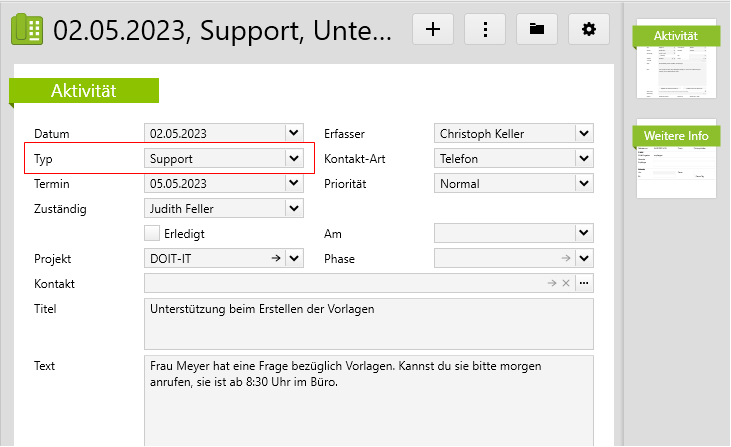Open settings with the gear icon
Viewport: 731px width, 447px height.
(589, 29)
